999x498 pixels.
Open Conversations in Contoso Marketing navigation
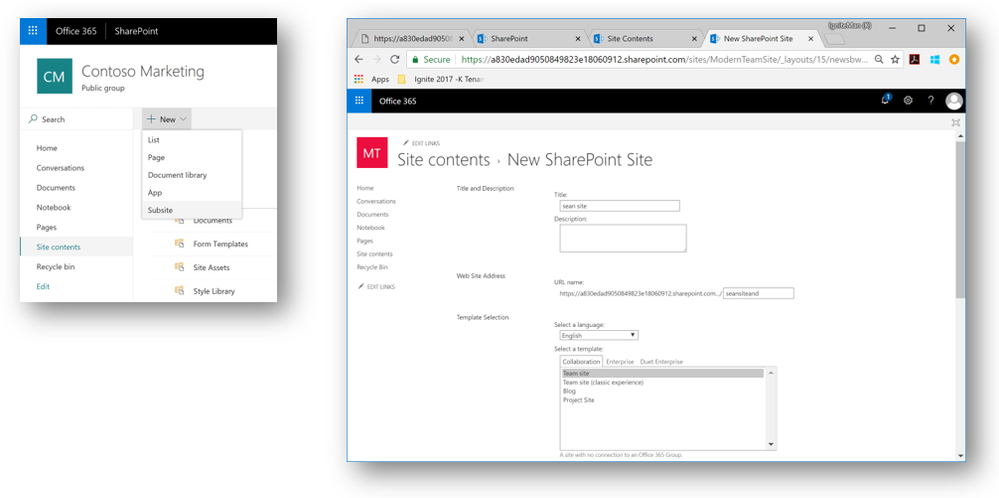(x=60, y=167)
